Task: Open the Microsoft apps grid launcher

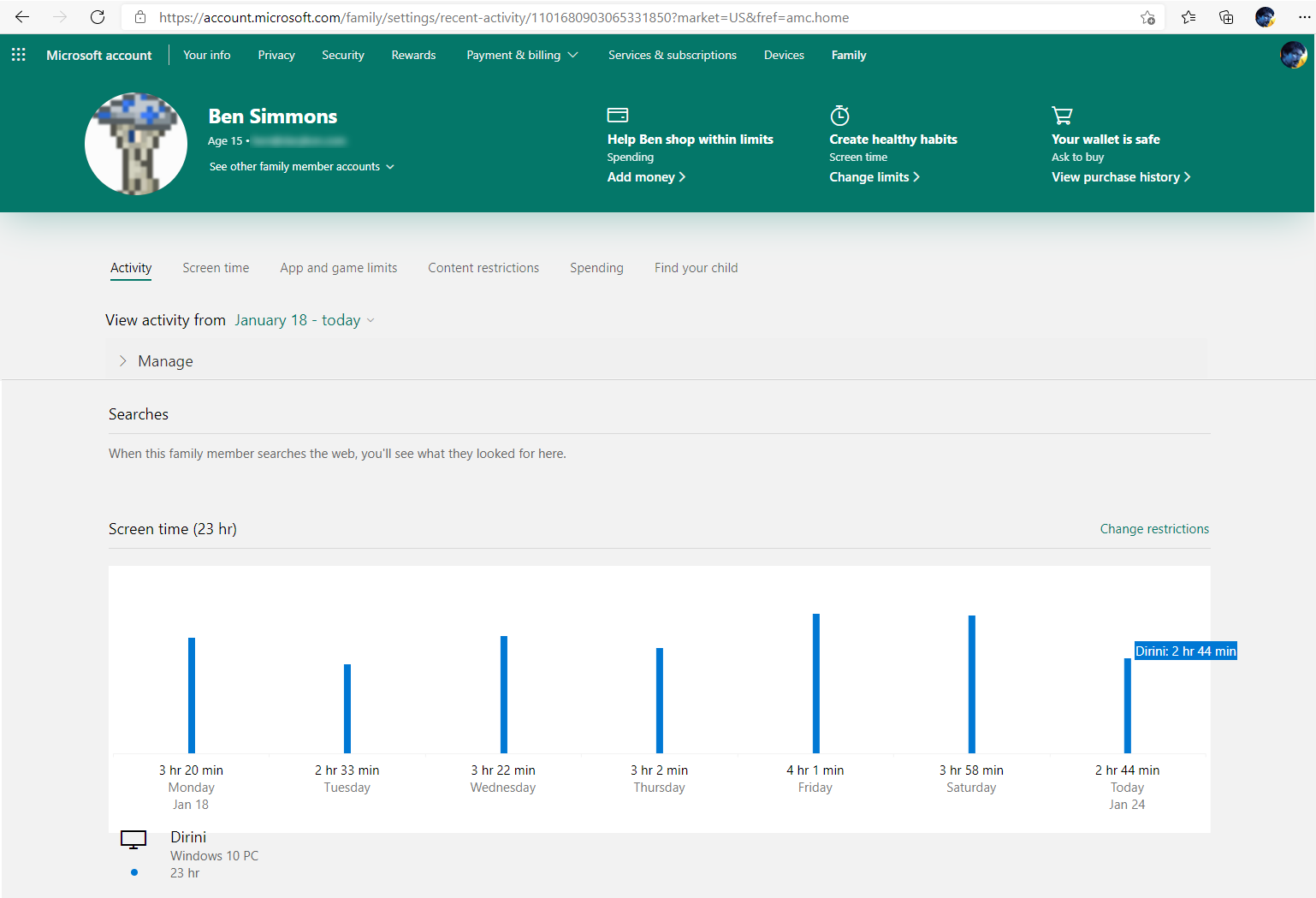Action: pyautogui.click(x=19, y=55)
